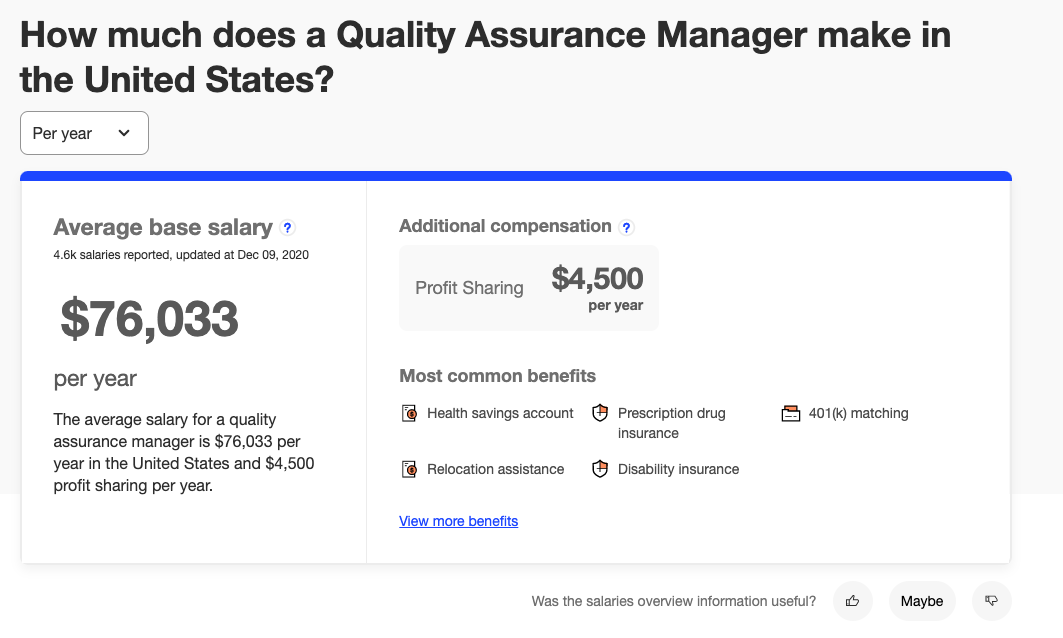Viewport: 1063px width, 638px height.
Task: Click the "Additional compensation" heading text
Action: pyautogui.click(x=505, y=226)
